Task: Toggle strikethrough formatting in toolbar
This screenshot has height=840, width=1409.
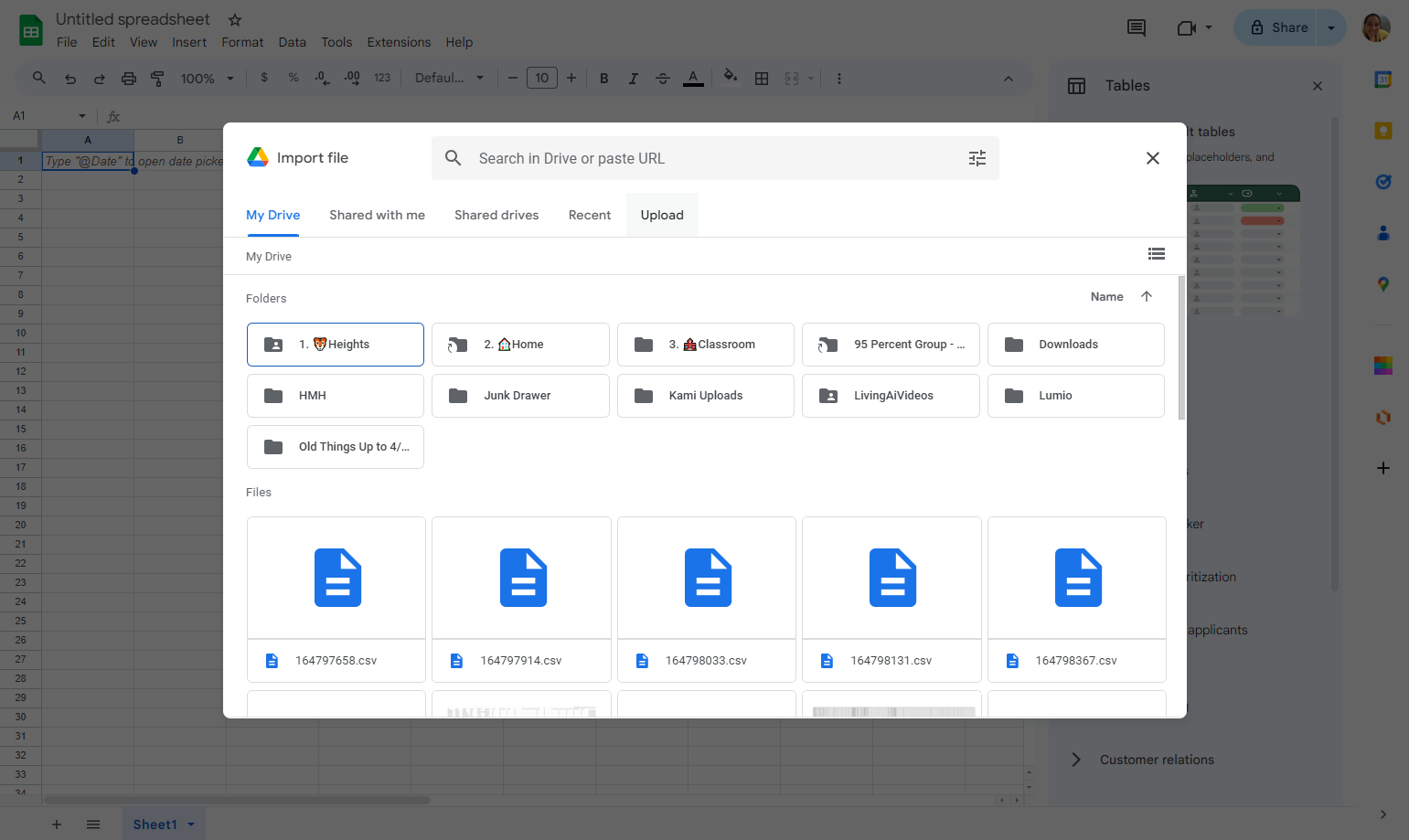Action: [x=663, y=79]
